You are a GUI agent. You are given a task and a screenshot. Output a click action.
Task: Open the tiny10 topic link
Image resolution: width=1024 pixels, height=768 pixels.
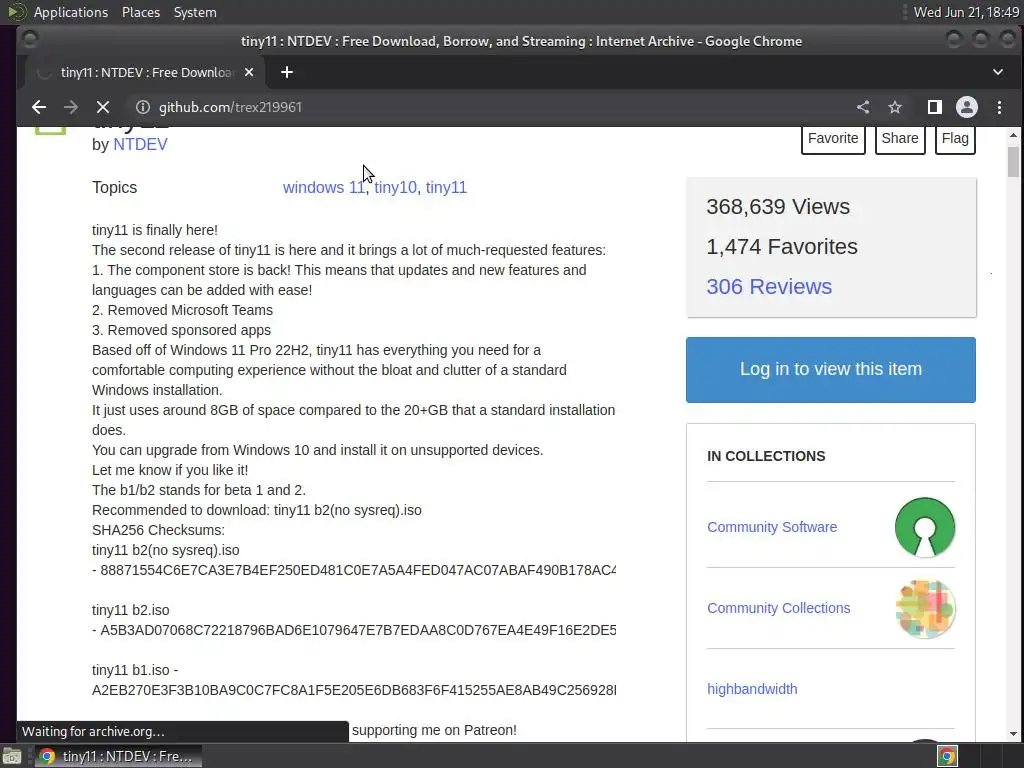click(x=395, y=187)
